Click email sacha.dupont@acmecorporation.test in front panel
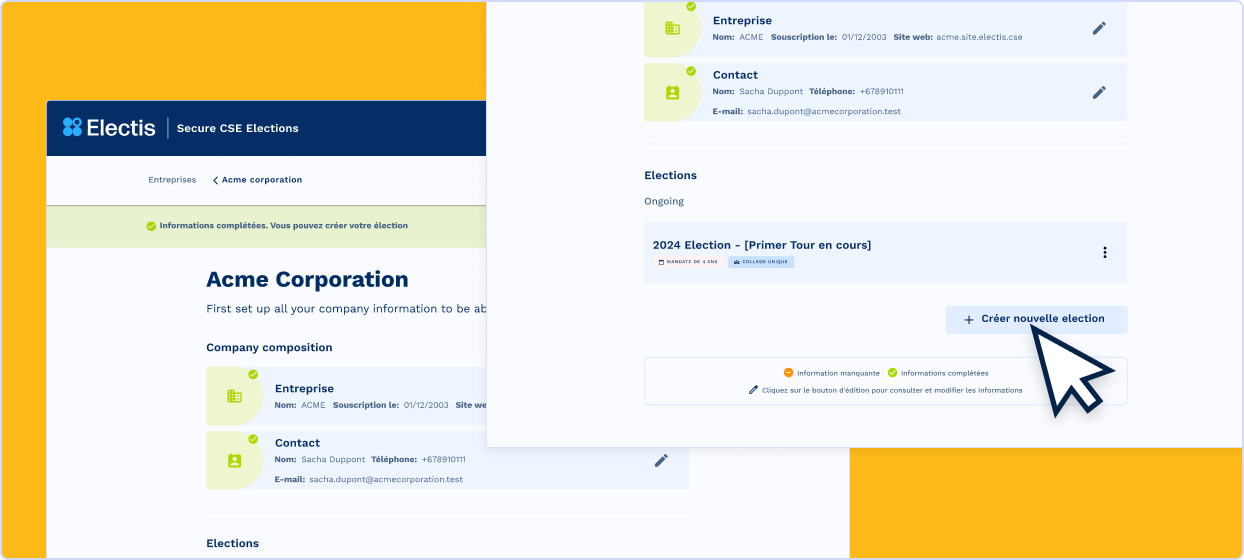 (824, 111)
